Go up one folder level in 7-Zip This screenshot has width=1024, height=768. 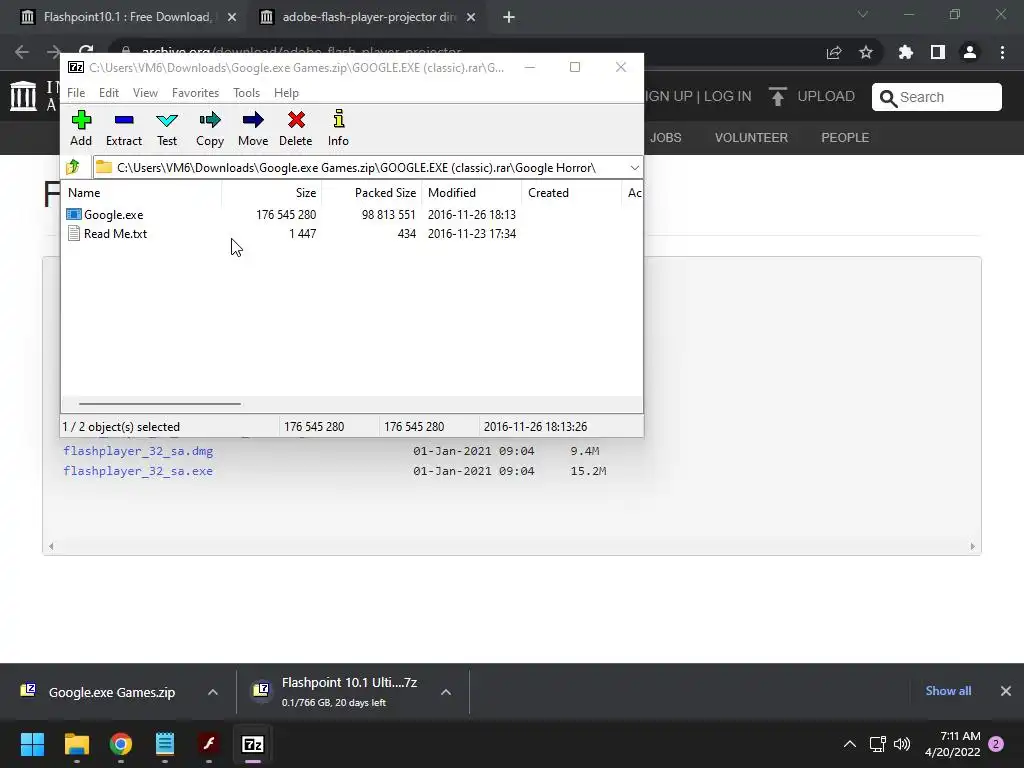click(73, 167)
